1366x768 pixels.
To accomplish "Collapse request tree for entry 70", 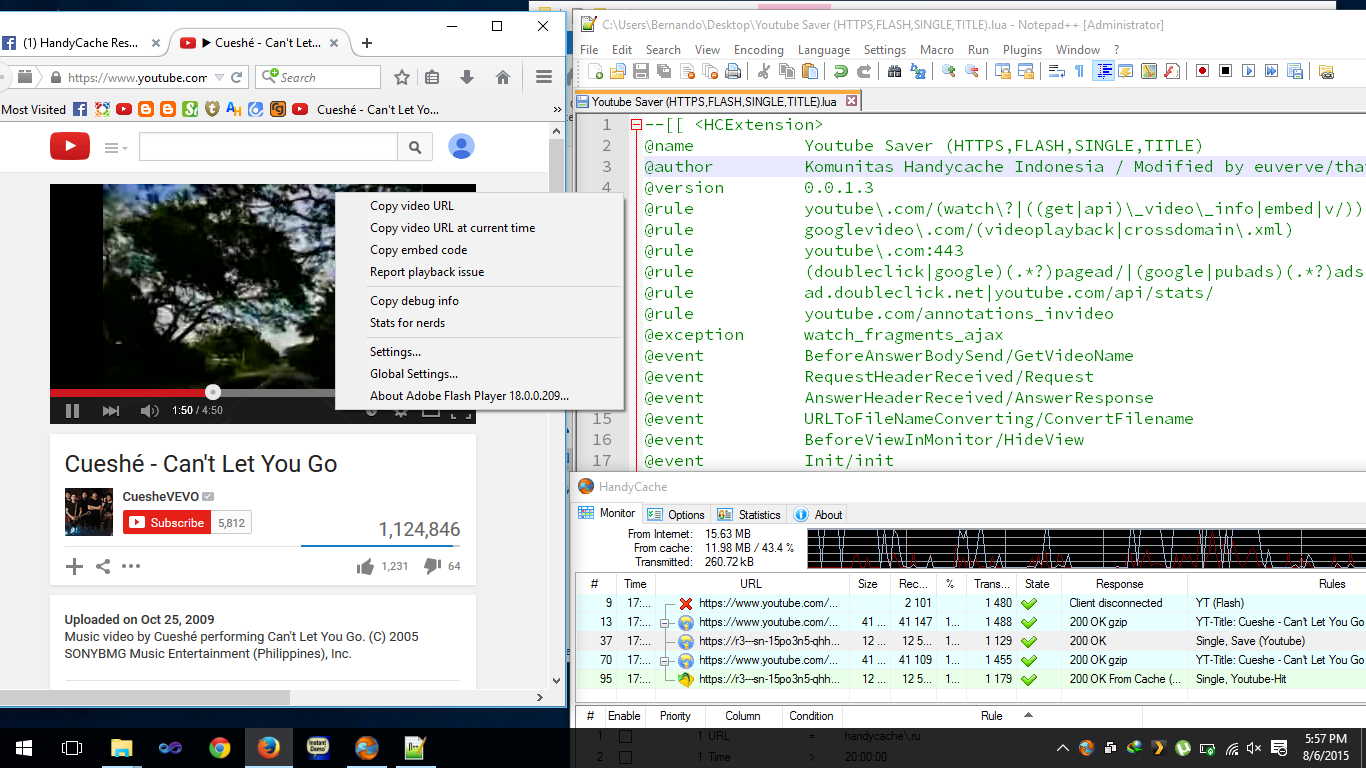I will 664,661.
